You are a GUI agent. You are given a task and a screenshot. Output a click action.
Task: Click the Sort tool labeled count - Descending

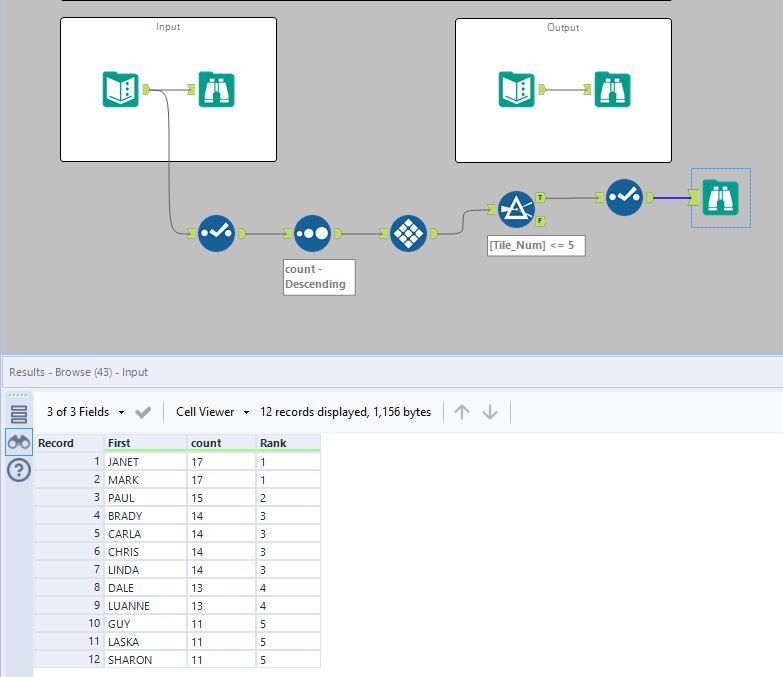click(x=312, y=233)
